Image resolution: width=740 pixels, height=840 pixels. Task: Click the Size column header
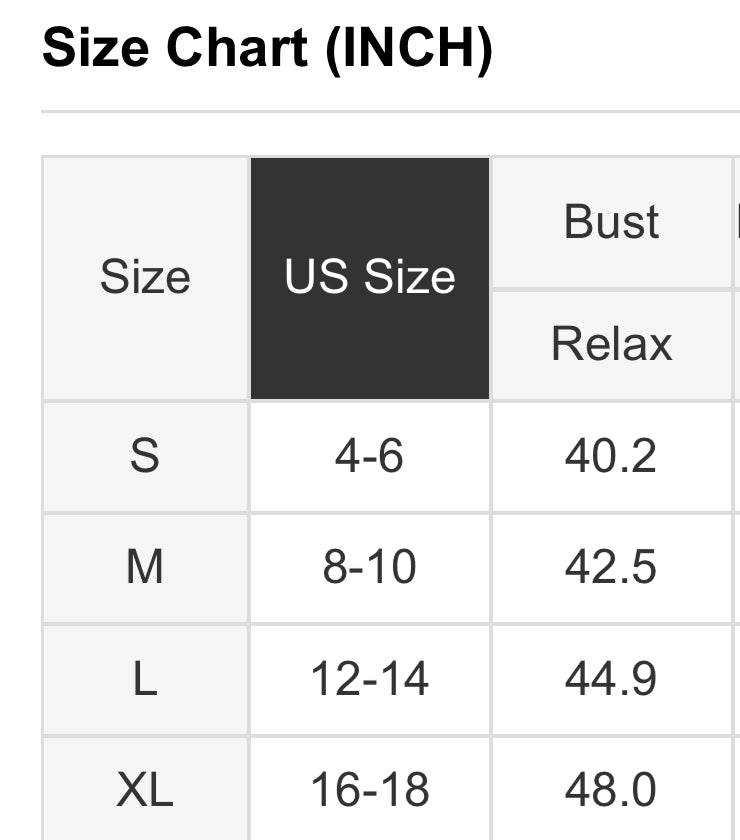(145, 277)
